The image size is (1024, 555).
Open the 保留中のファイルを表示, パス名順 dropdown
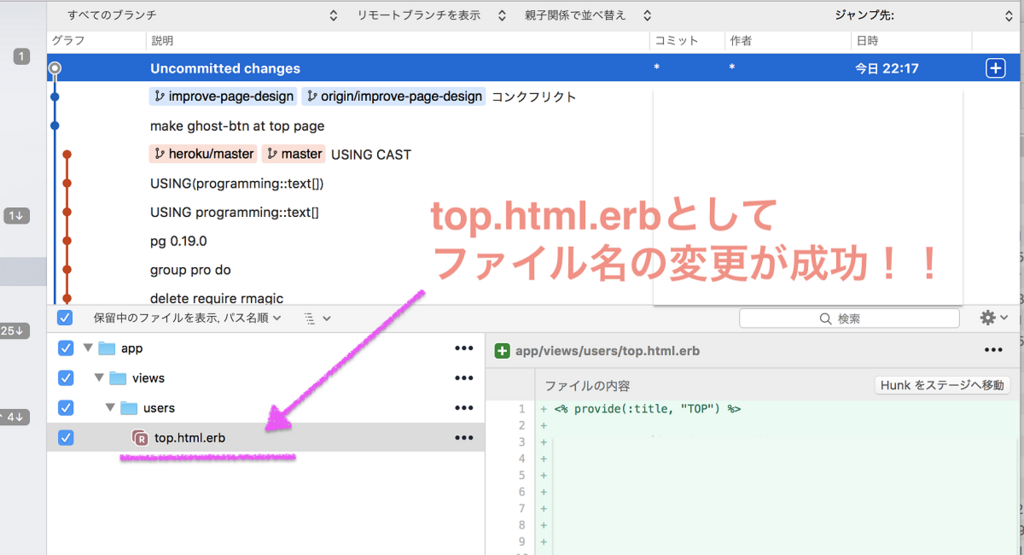tap(187, 318)
